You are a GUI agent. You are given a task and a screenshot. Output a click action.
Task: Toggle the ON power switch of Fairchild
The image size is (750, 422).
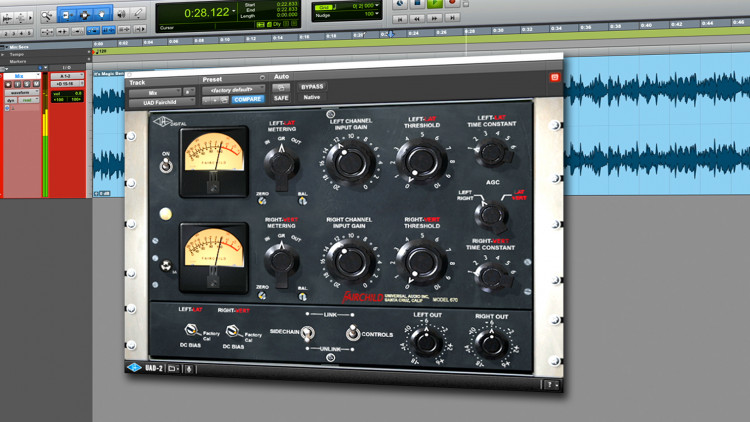166,165
